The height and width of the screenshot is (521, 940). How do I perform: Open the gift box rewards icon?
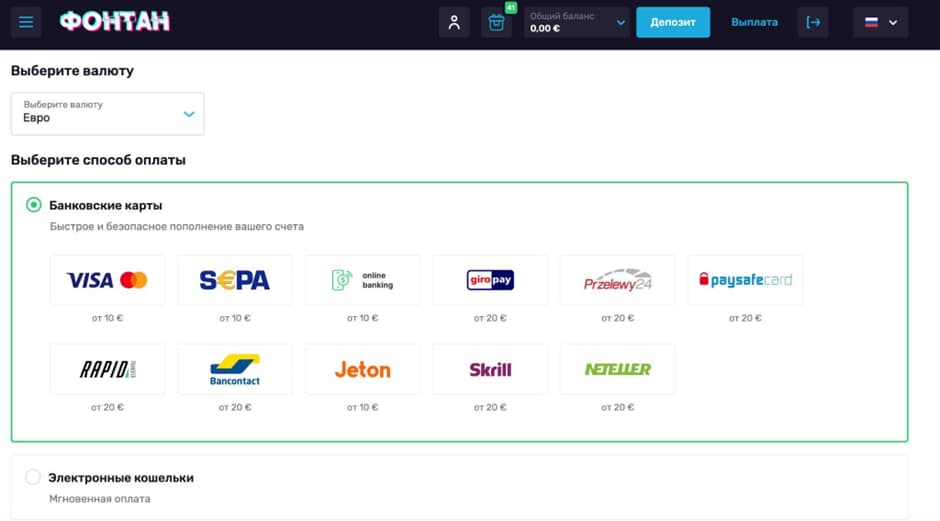tap(496, 22)
